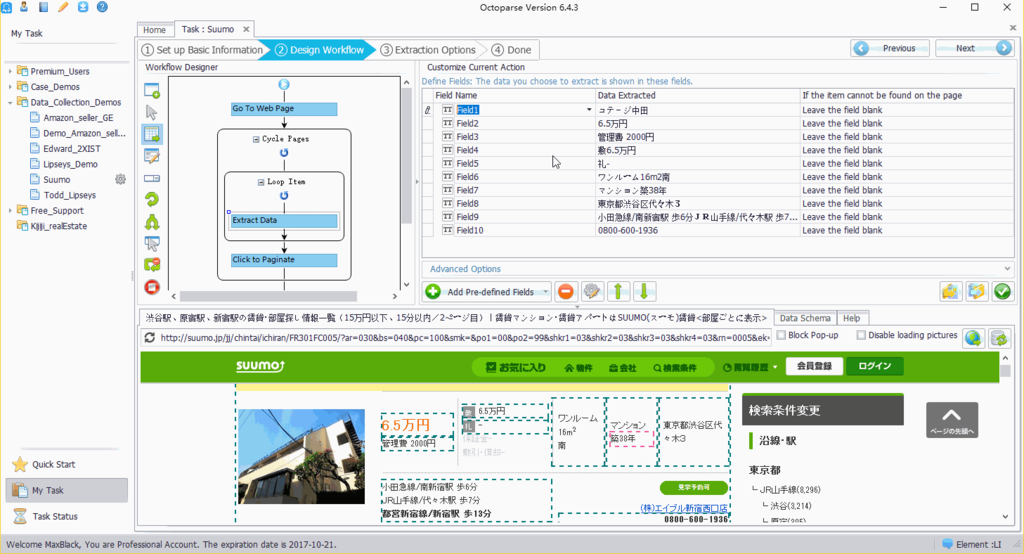The width and height of the screenshot is (1024, 554).
Task: Click the globe browser icon
Action: pos(973,338)
